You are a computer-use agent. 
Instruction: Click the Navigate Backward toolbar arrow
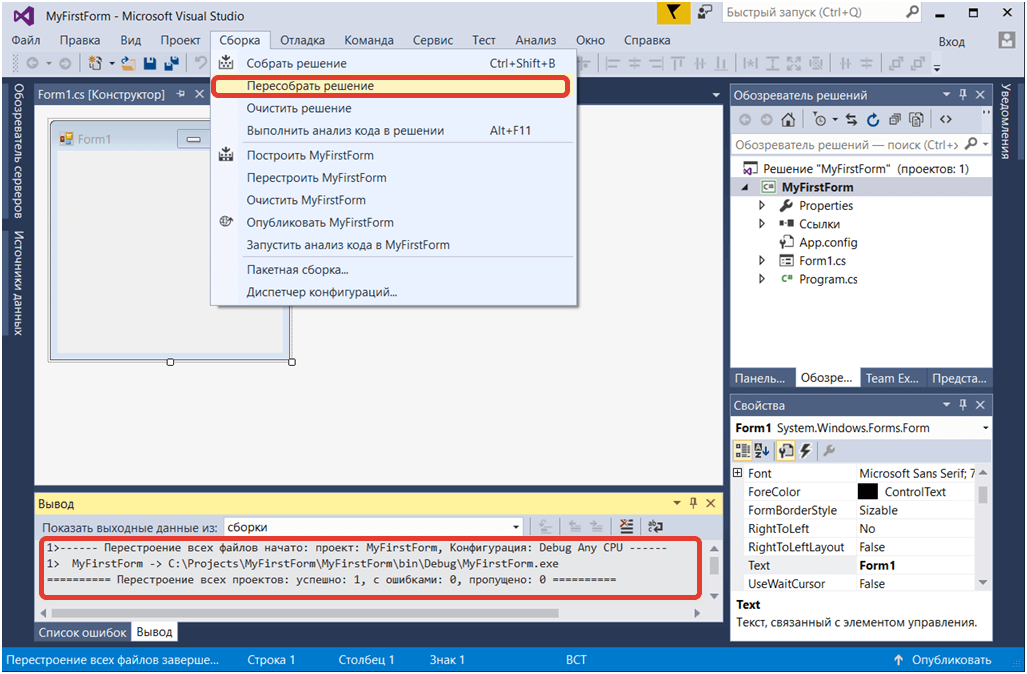(x=32, y=64)
